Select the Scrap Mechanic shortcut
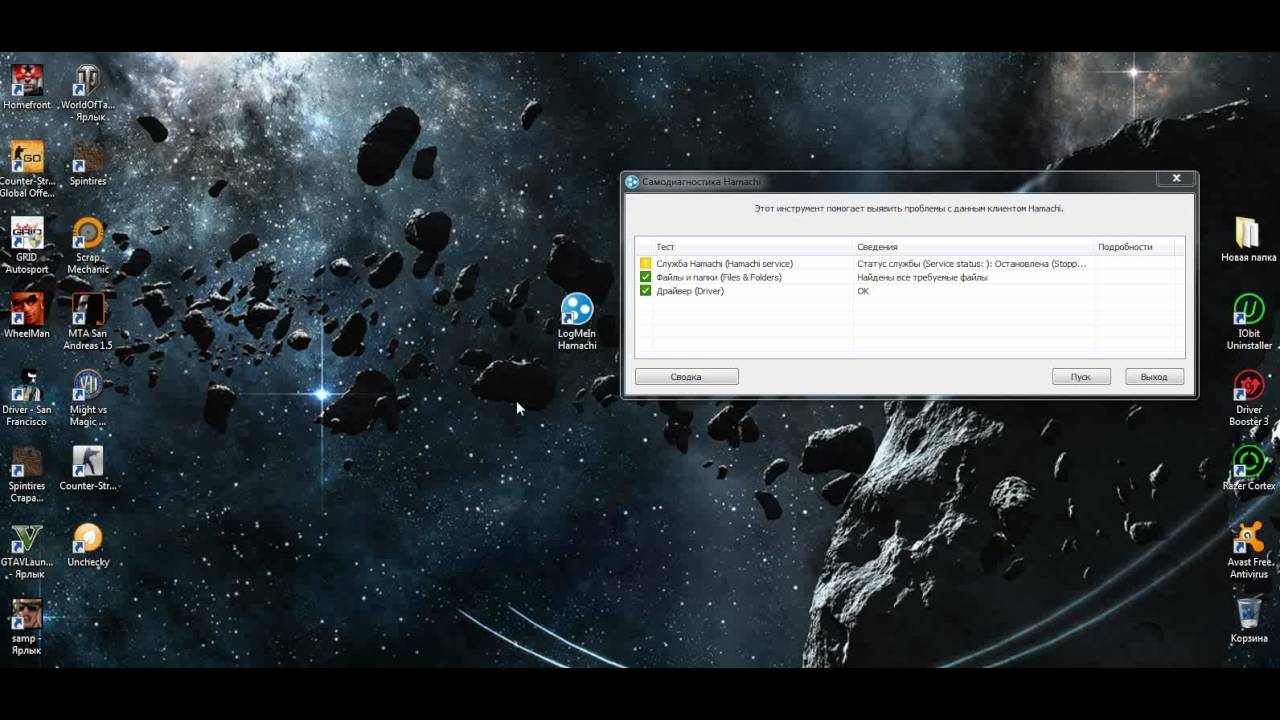 click(x=88, y=245)
